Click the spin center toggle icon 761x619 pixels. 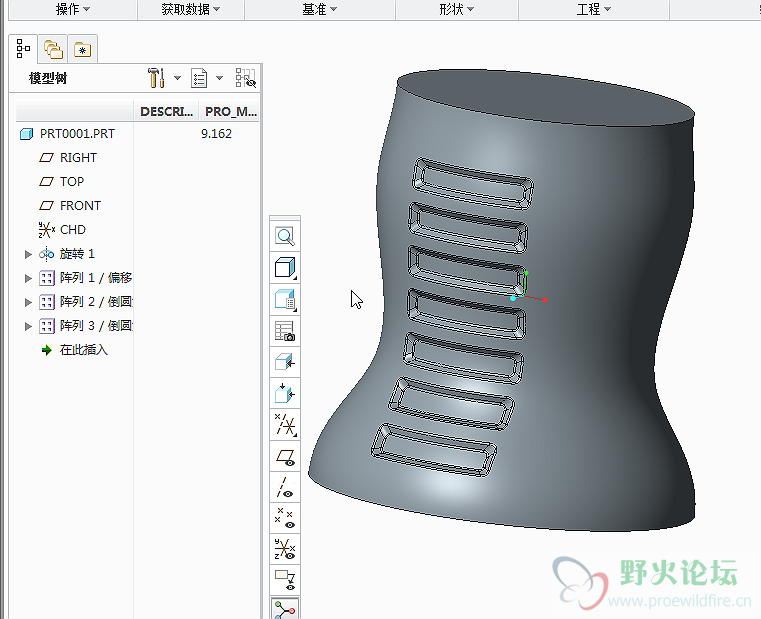(x=285, y=609)
